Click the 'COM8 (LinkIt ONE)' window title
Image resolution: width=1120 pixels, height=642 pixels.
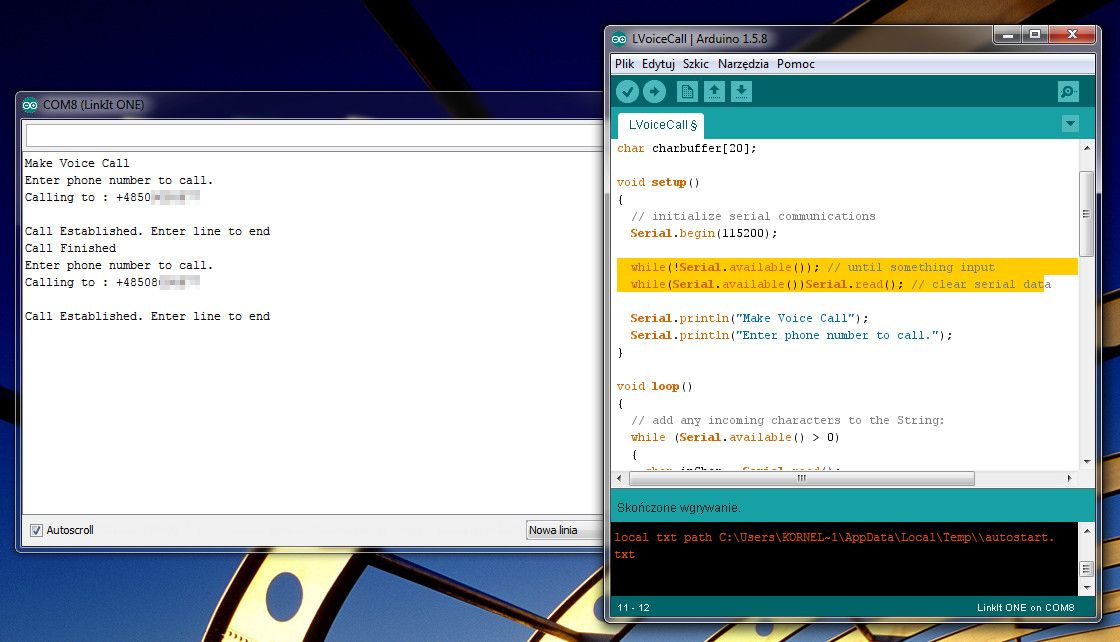point(94,105)
